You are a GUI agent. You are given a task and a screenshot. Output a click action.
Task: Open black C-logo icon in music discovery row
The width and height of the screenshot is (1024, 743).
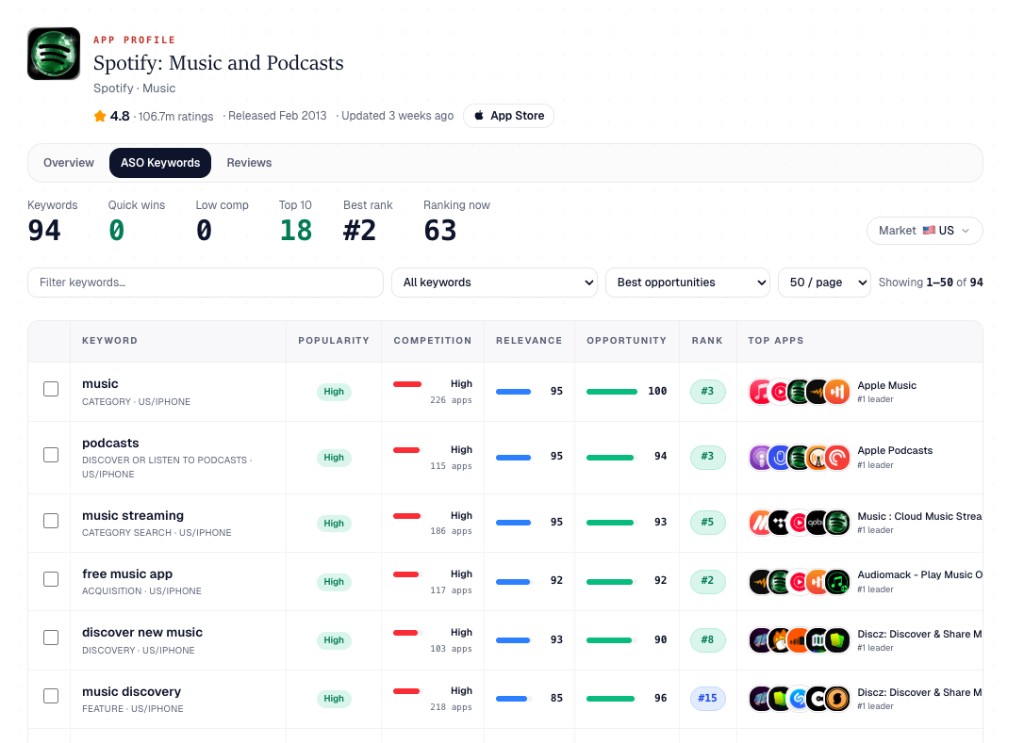click(x=818, y=699)
